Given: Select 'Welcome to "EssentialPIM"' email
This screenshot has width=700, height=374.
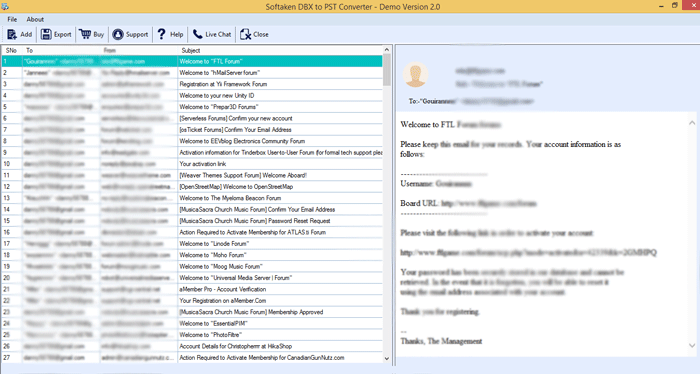Looking at the screenshot, I should (192, 324).
